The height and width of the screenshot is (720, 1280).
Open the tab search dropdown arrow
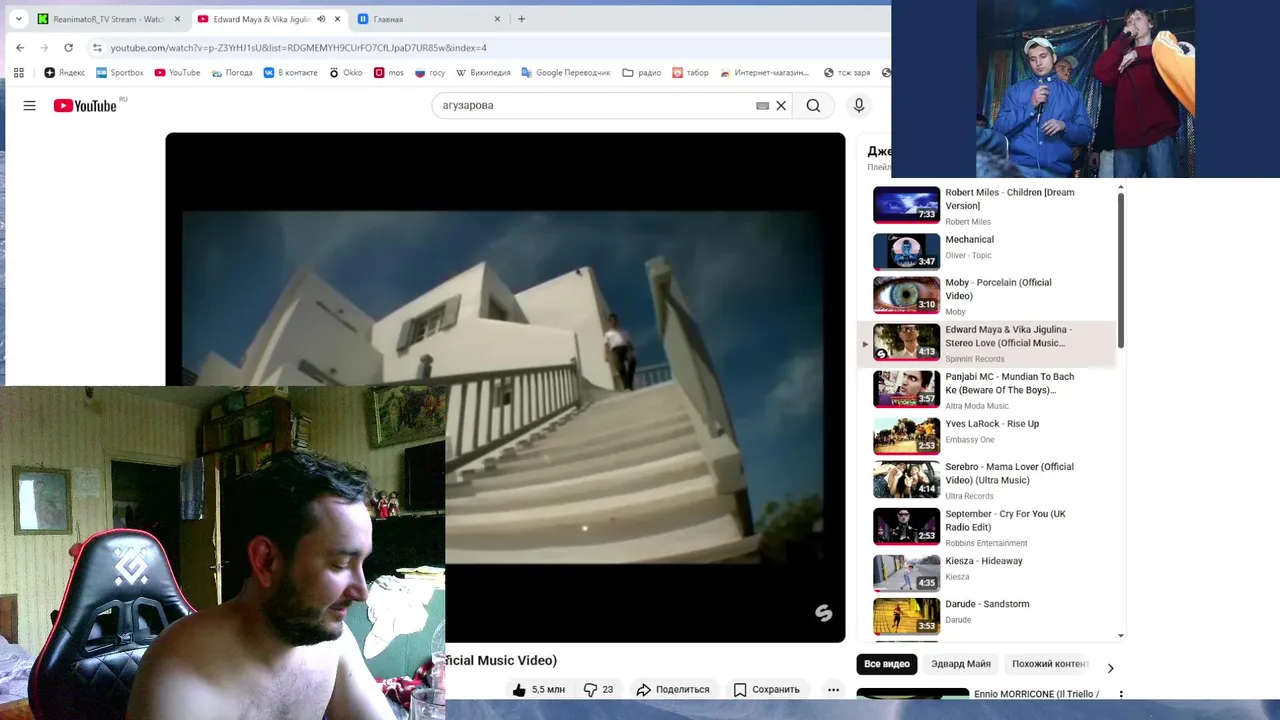(x=18, y=18)
